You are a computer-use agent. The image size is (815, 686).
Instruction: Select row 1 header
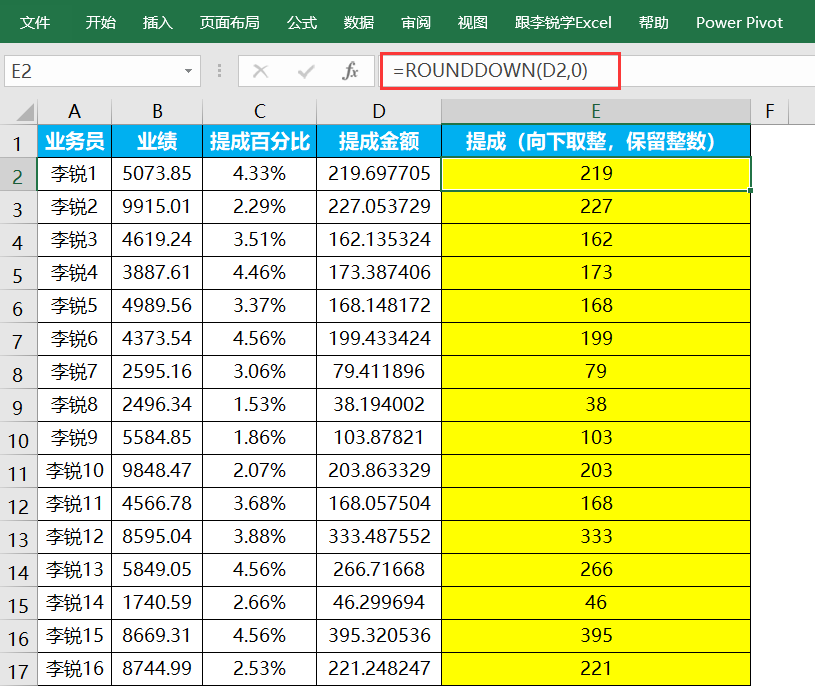click(x=18, y=141)
